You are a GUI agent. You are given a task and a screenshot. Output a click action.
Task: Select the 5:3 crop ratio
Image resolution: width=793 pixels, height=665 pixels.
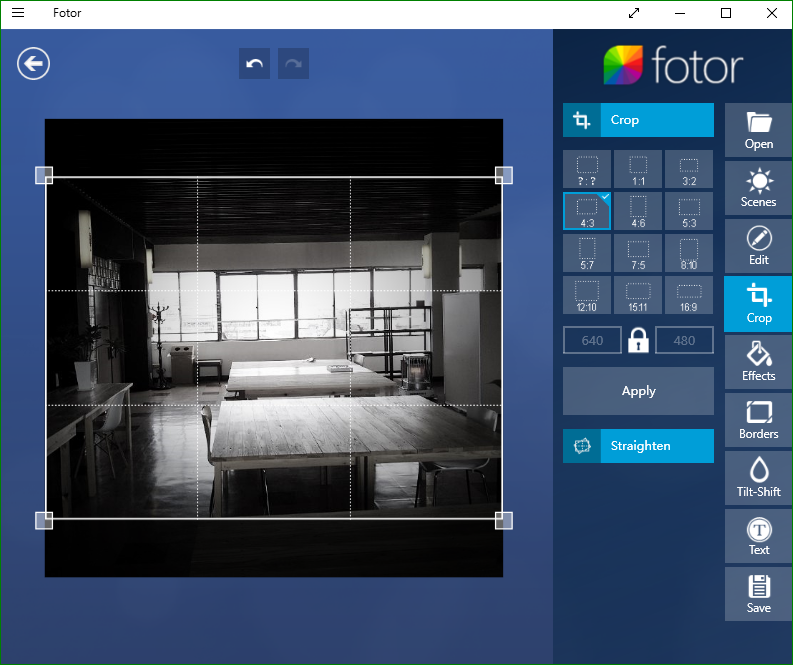pos(689,211)
